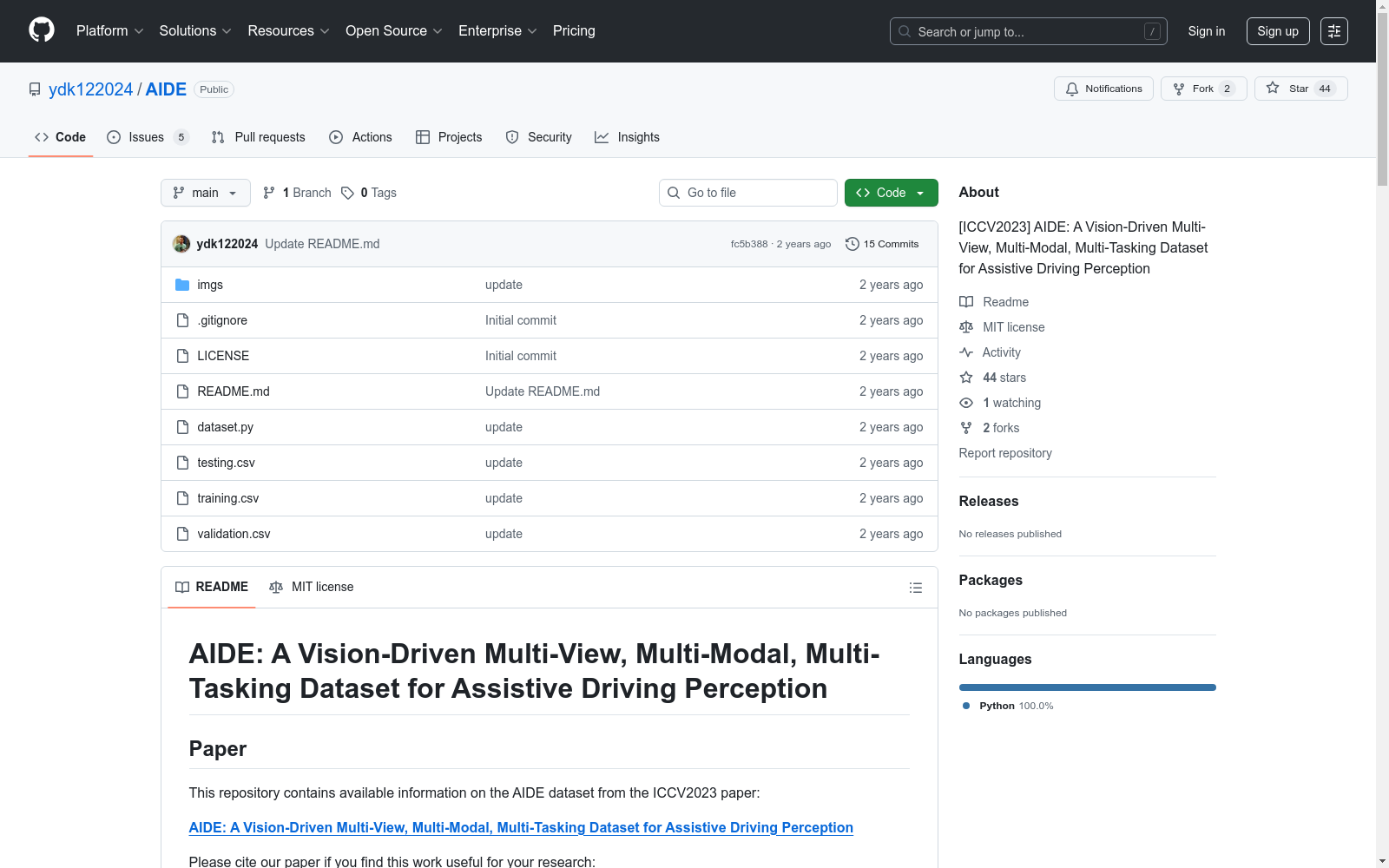Click the Python blue language dot

[966, 706]
